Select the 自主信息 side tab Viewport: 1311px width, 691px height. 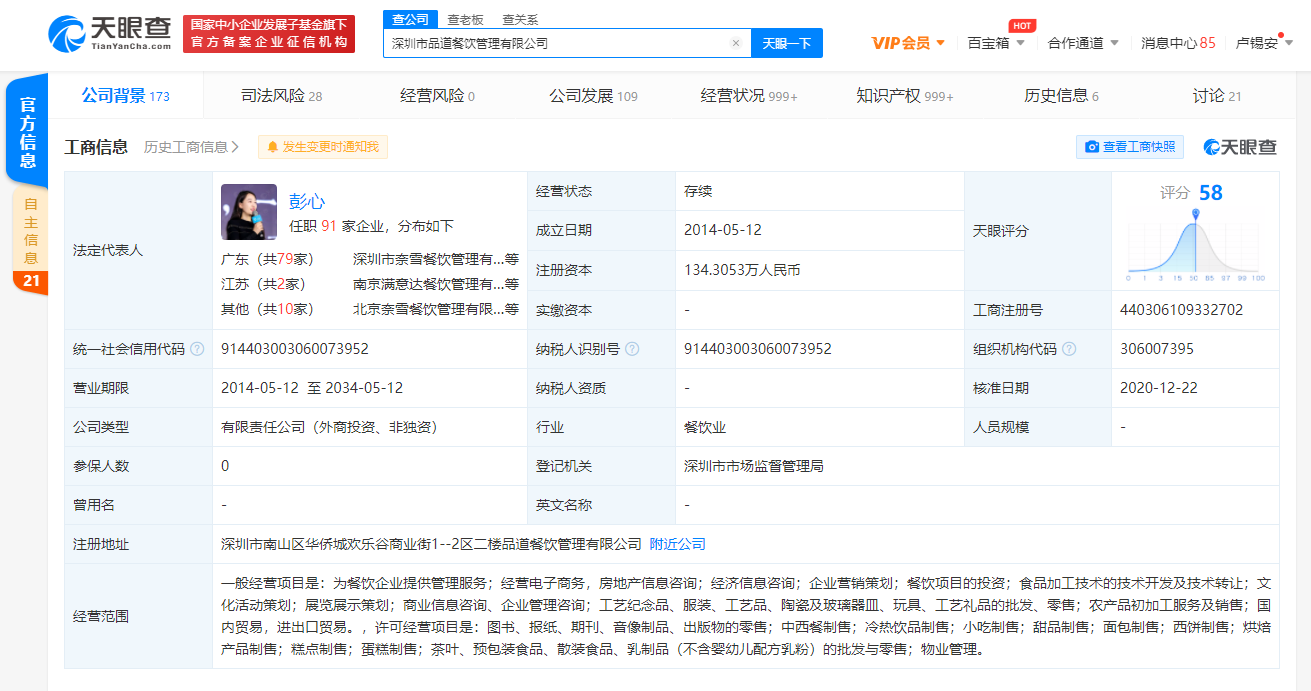pos(30,230)
